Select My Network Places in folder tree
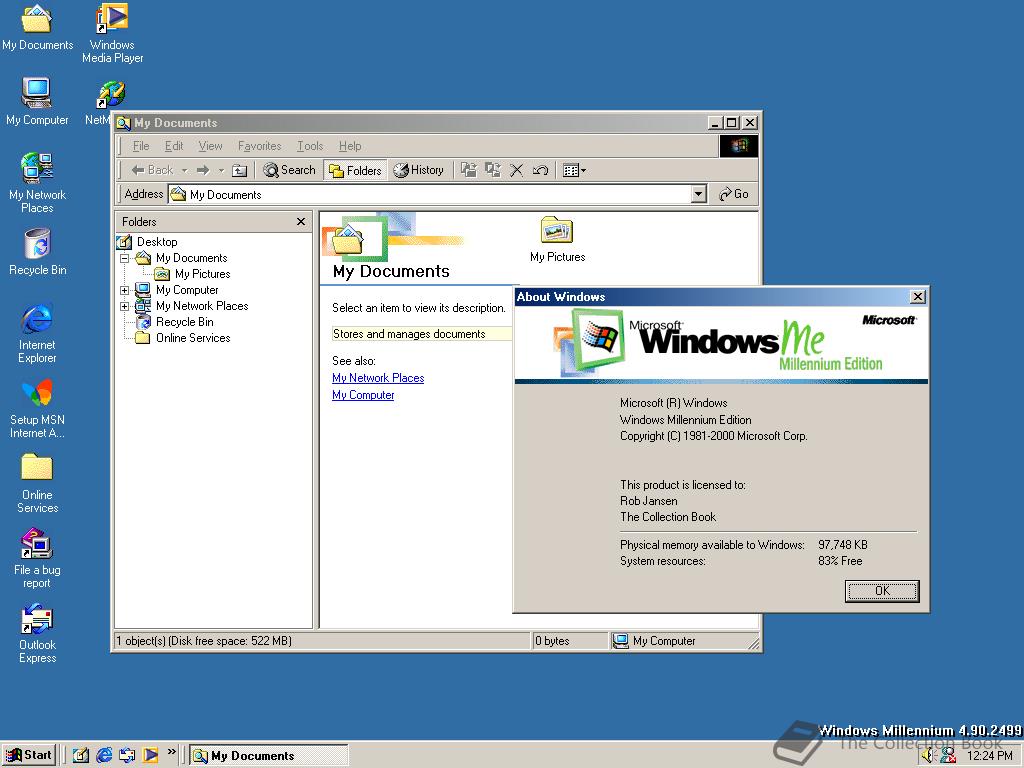The width and height of the screenshot is (1024, 768). [x=202, y=306]
